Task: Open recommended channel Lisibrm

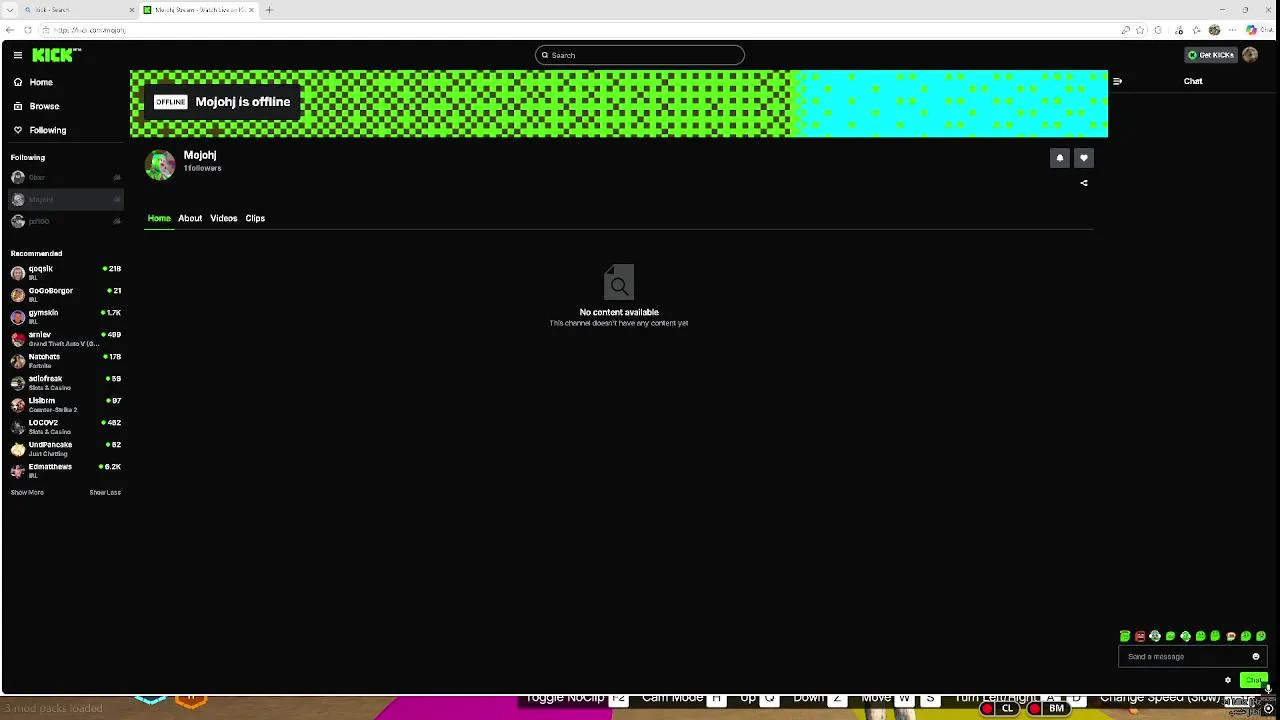Action: [x=66, y=404]
